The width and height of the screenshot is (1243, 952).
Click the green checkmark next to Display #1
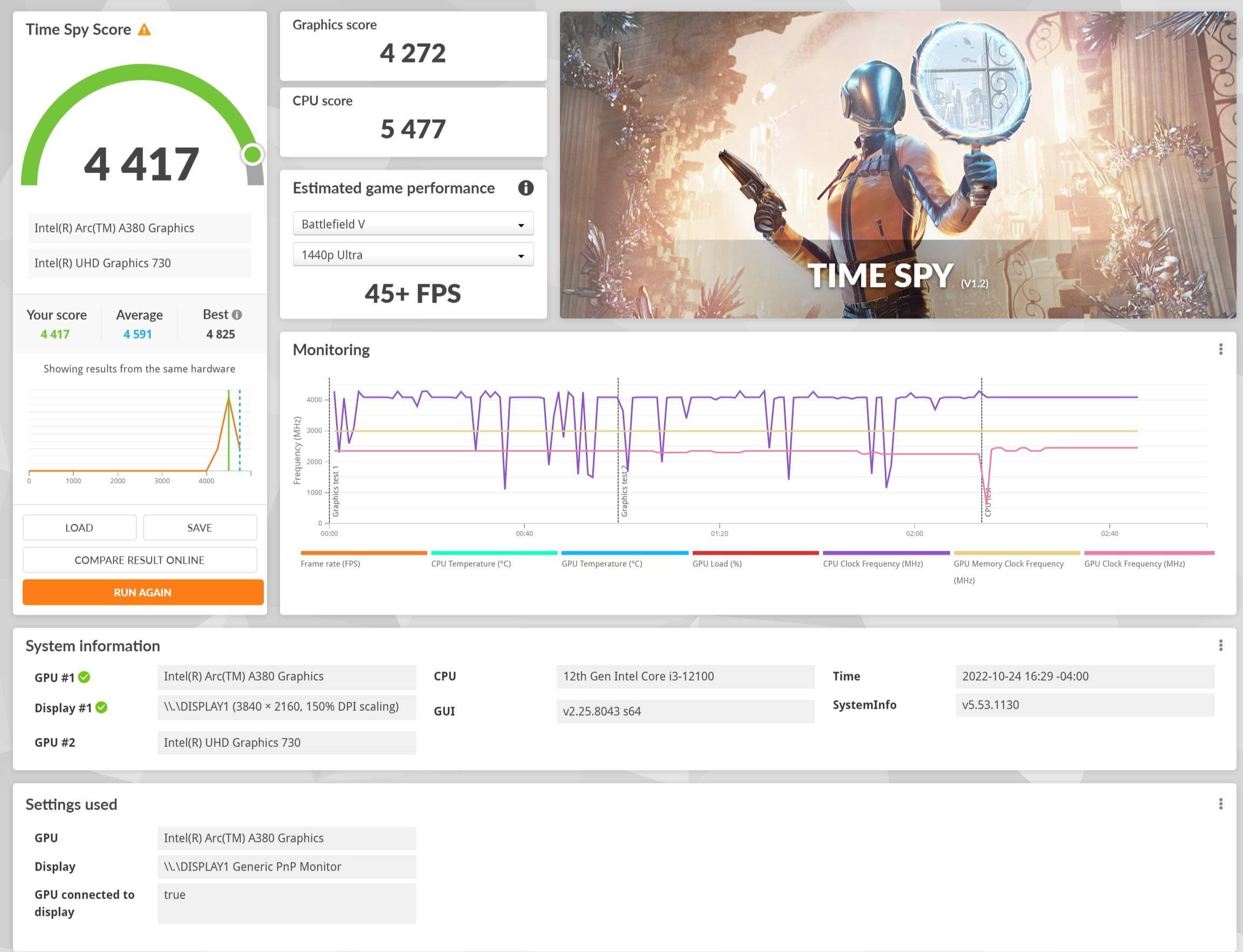point(101,708)
